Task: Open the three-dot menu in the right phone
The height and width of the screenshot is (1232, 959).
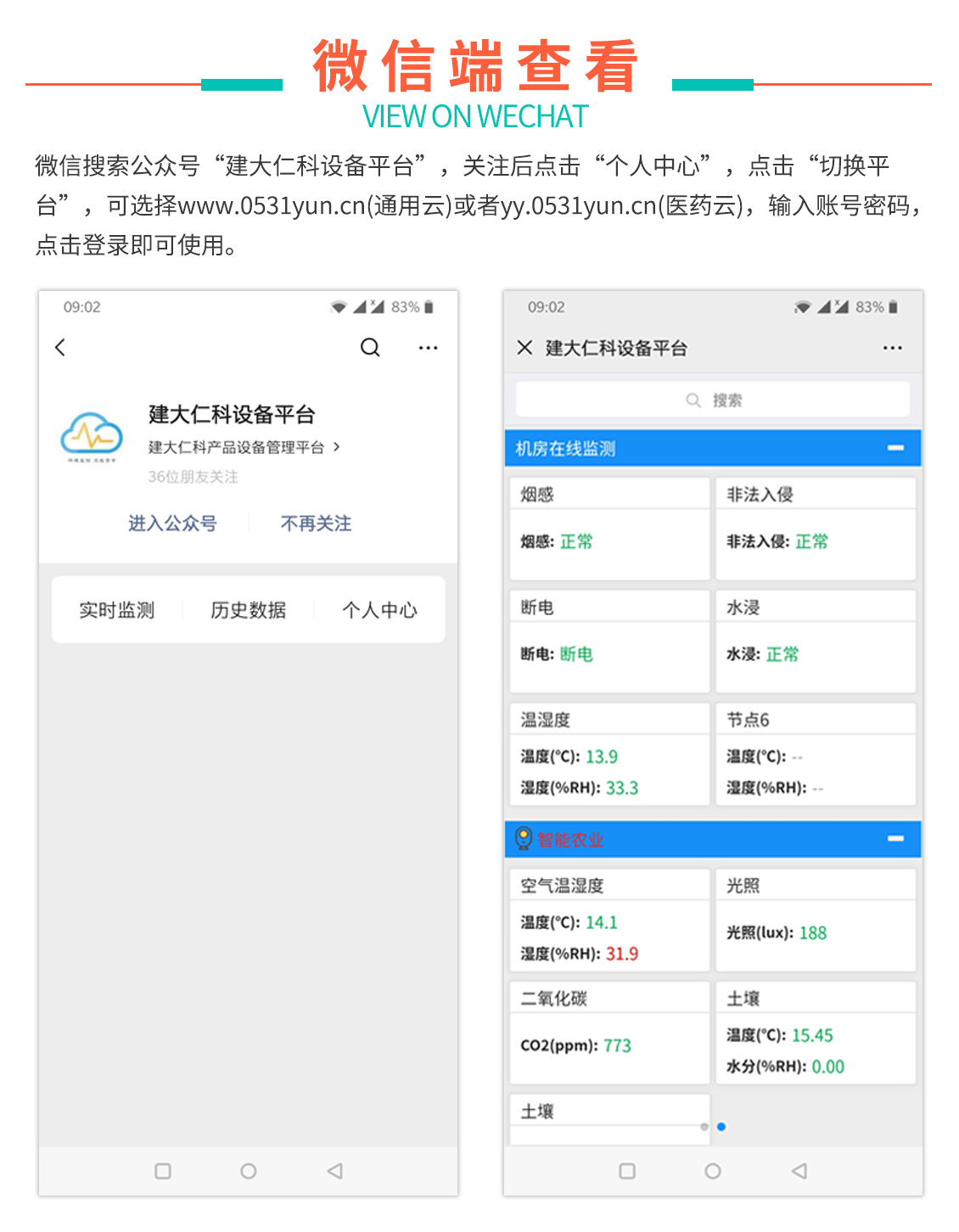Action: pos(893,348)
